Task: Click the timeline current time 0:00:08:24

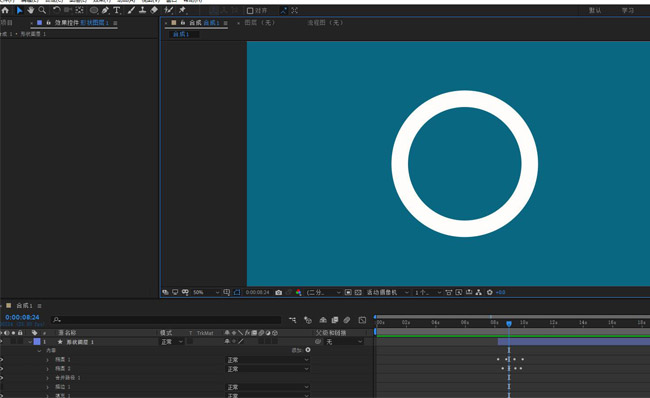Action: tap(22, 317)
